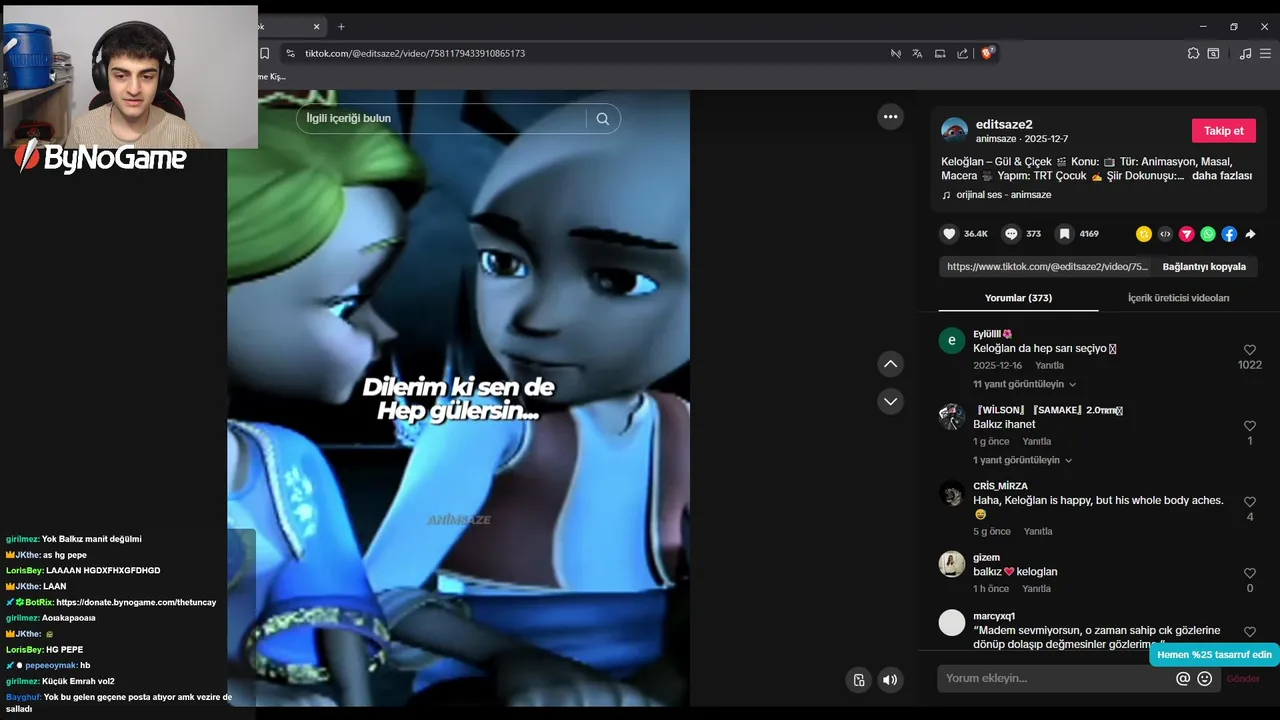
Task: Reply to Eylülll's comment via Yanıtla
Action: (1049, 366)
